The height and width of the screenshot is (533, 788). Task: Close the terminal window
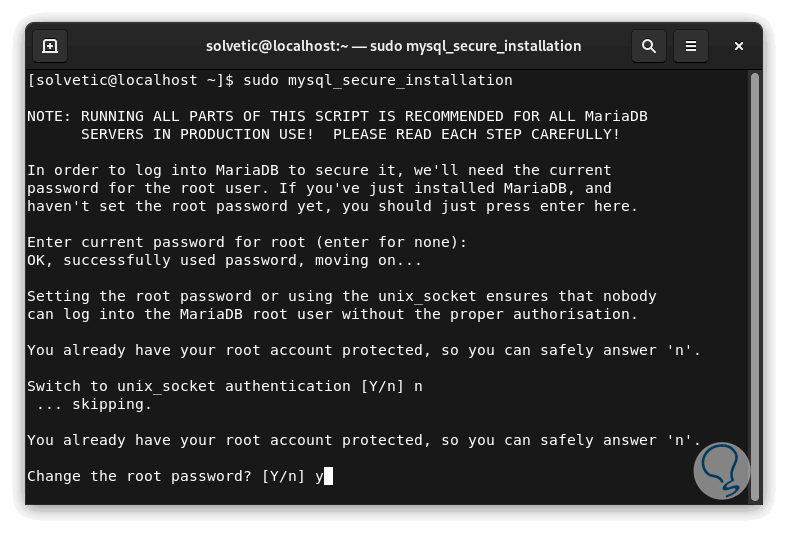[x=739, y=46]
